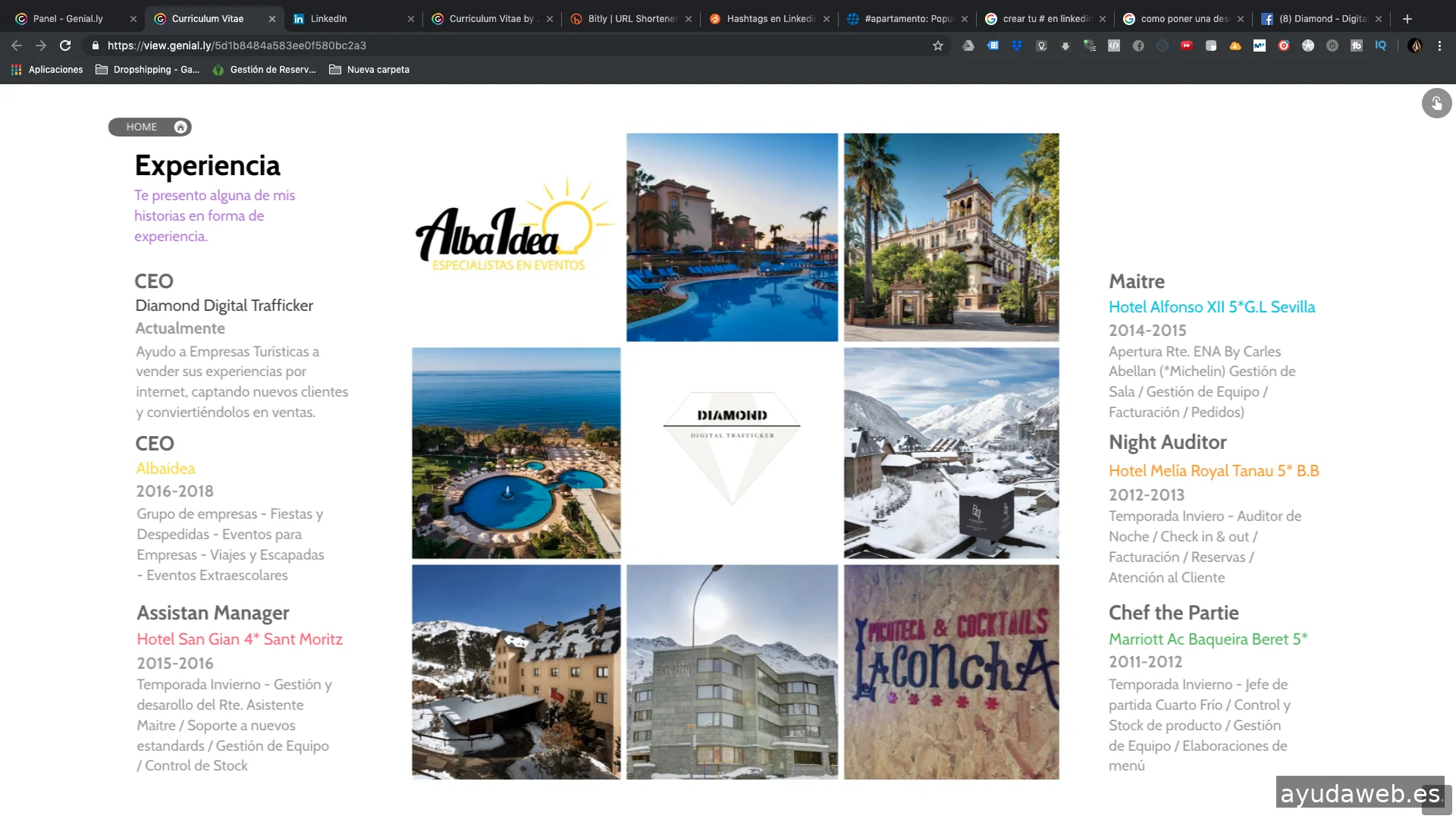The image size is (1456, 819).
Task: Open the Chrome profile avatar
Action: [1414, 45]
